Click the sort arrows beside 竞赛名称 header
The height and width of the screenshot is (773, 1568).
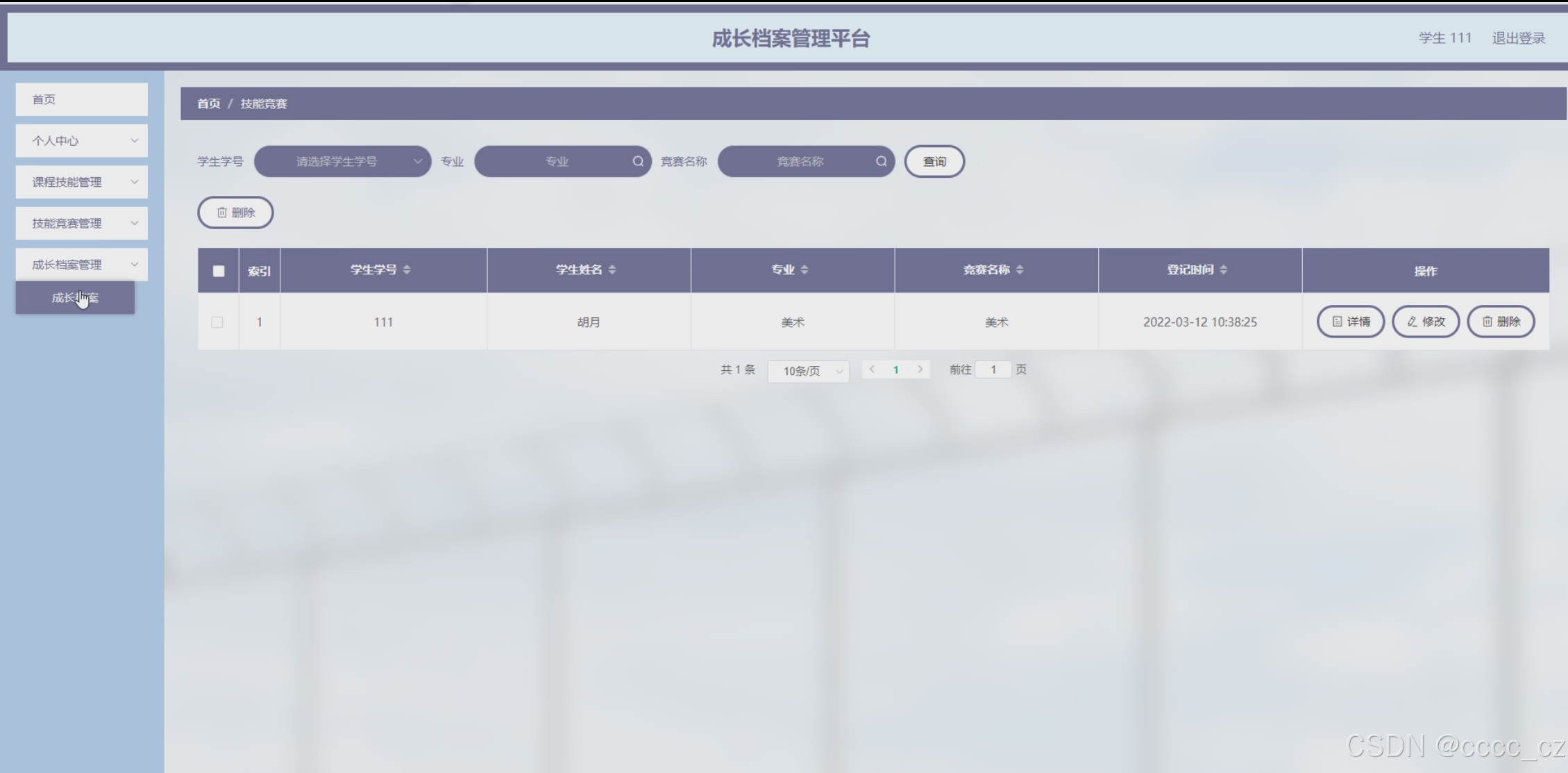[1020, 269]
